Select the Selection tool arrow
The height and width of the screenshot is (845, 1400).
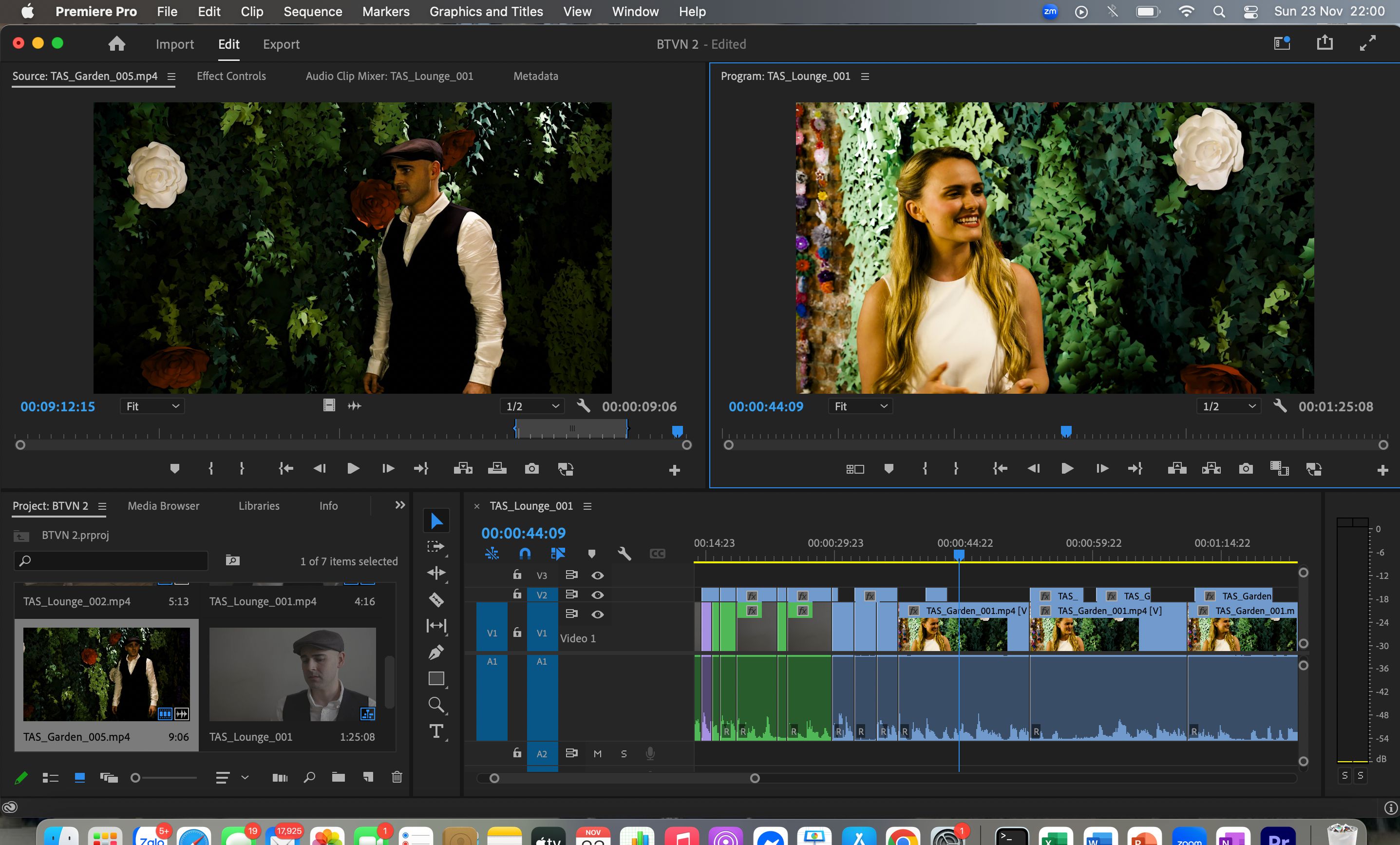[436, 520]
